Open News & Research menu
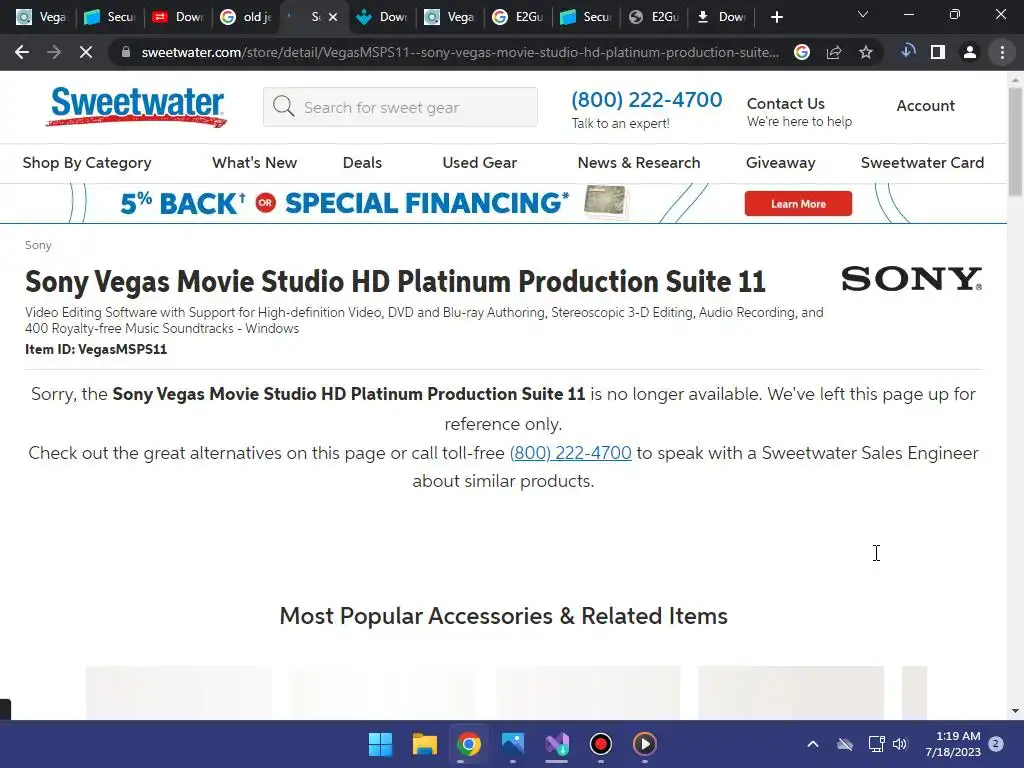Image resolution: width=1024 pixels, height=768 pixels. (639, 163)
